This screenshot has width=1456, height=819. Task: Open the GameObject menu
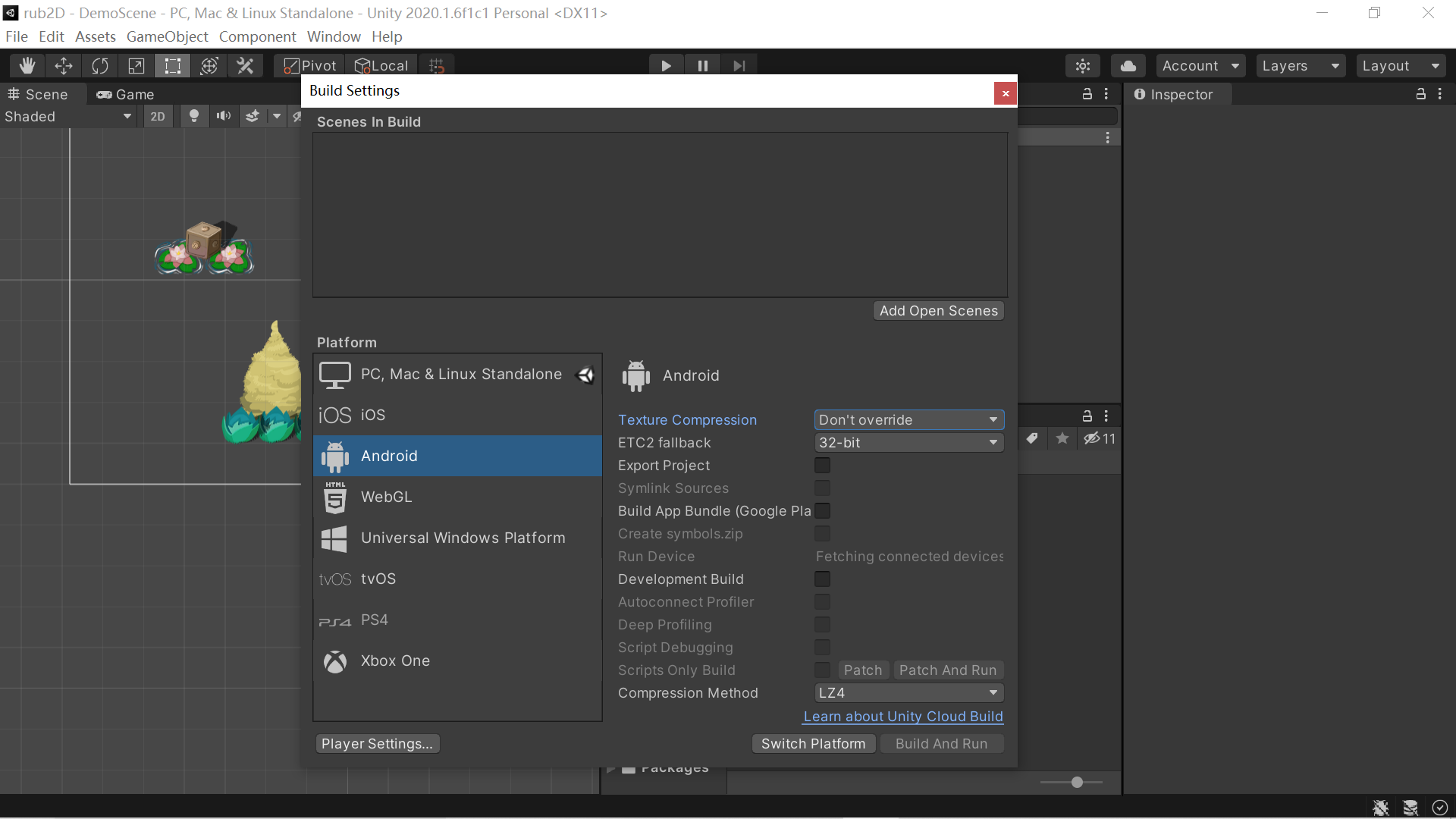point(167,36)
